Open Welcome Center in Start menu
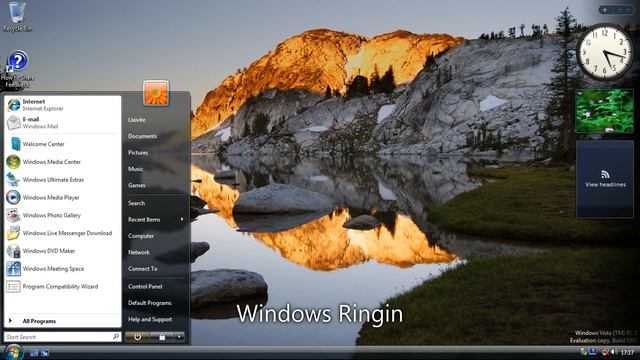The height and width of the screenshot is (360, 640). click(x=63, y=144)
